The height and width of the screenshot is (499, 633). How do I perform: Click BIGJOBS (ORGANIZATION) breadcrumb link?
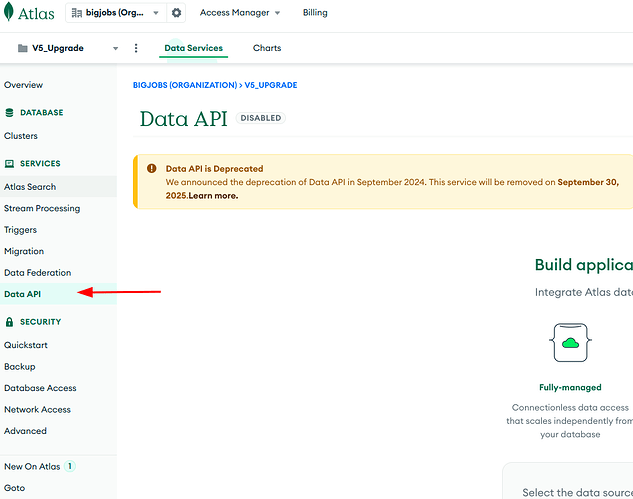tap(184, 85)
